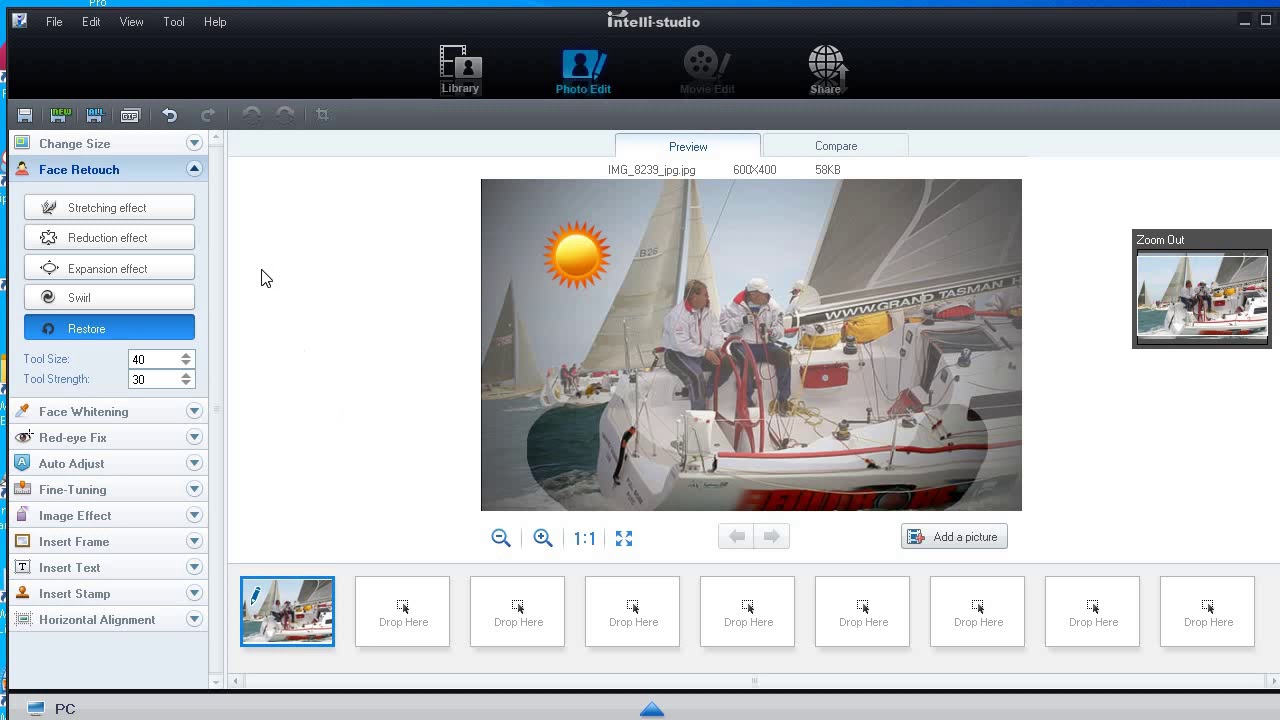This screenshot has width=1280, height=720.
Task: Decrease the Tool Strength stepper value
Action: 186,383
